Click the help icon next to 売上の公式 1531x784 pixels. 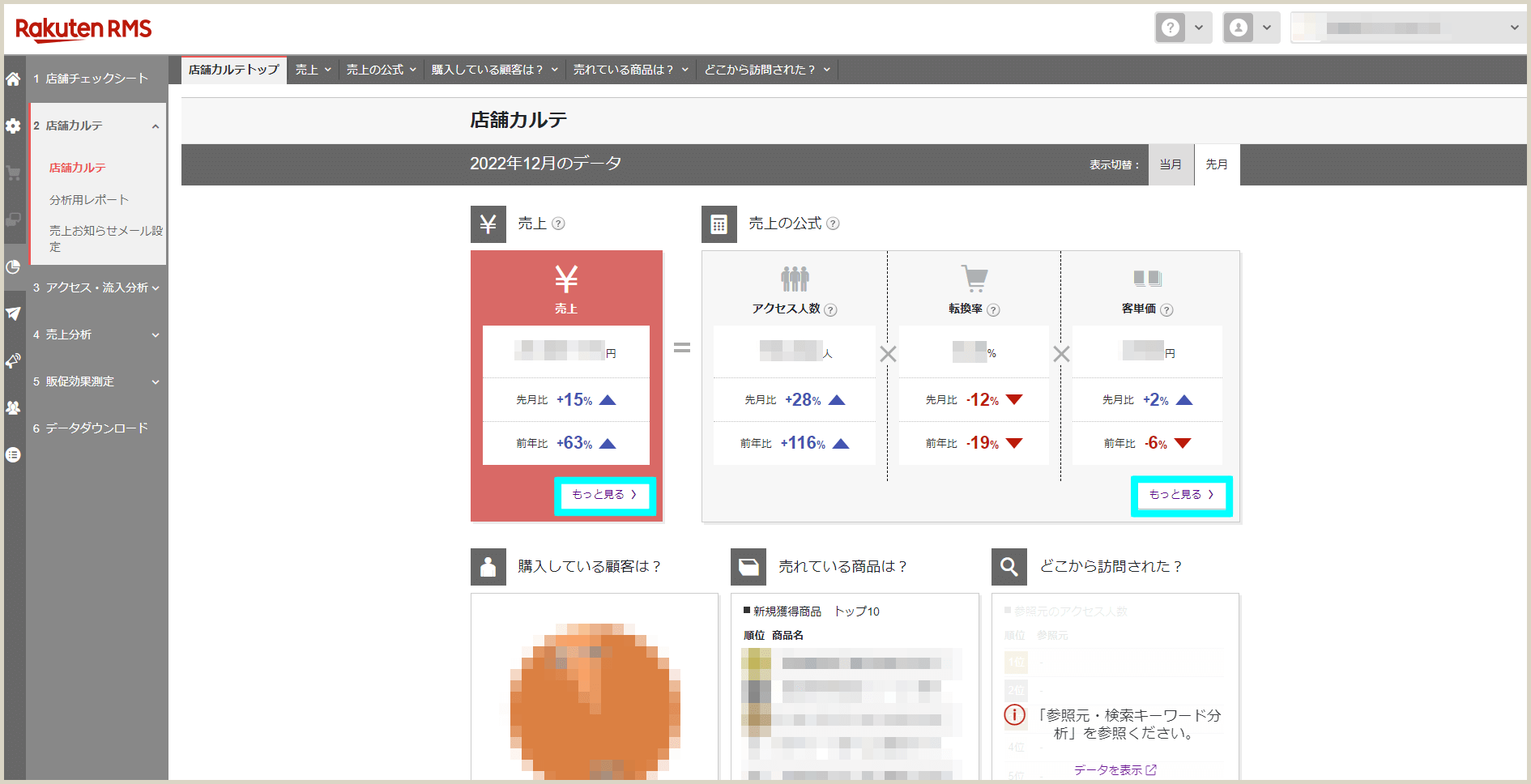[833, 224]
